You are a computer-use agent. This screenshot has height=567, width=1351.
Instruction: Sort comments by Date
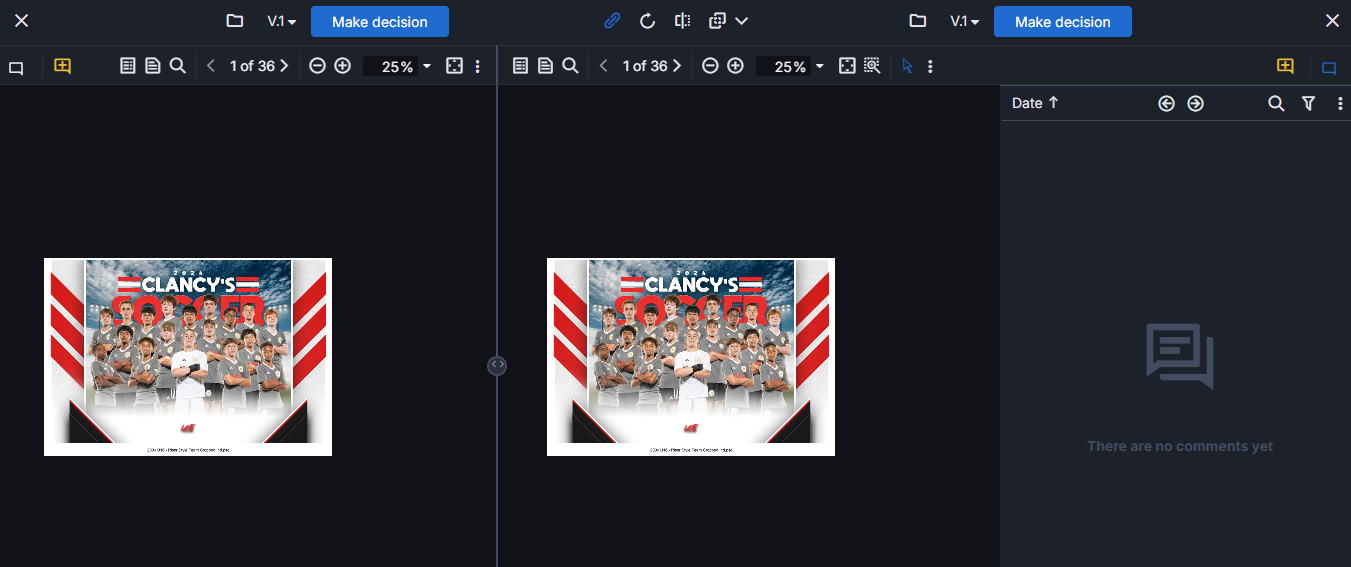(1035, 103)
